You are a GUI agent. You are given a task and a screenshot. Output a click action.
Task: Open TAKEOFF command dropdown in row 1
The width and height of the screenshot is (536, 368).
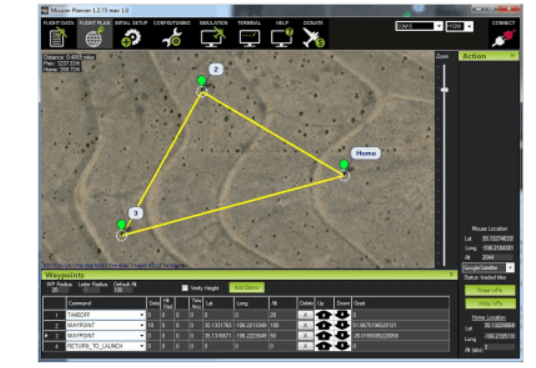pos(142,315)
